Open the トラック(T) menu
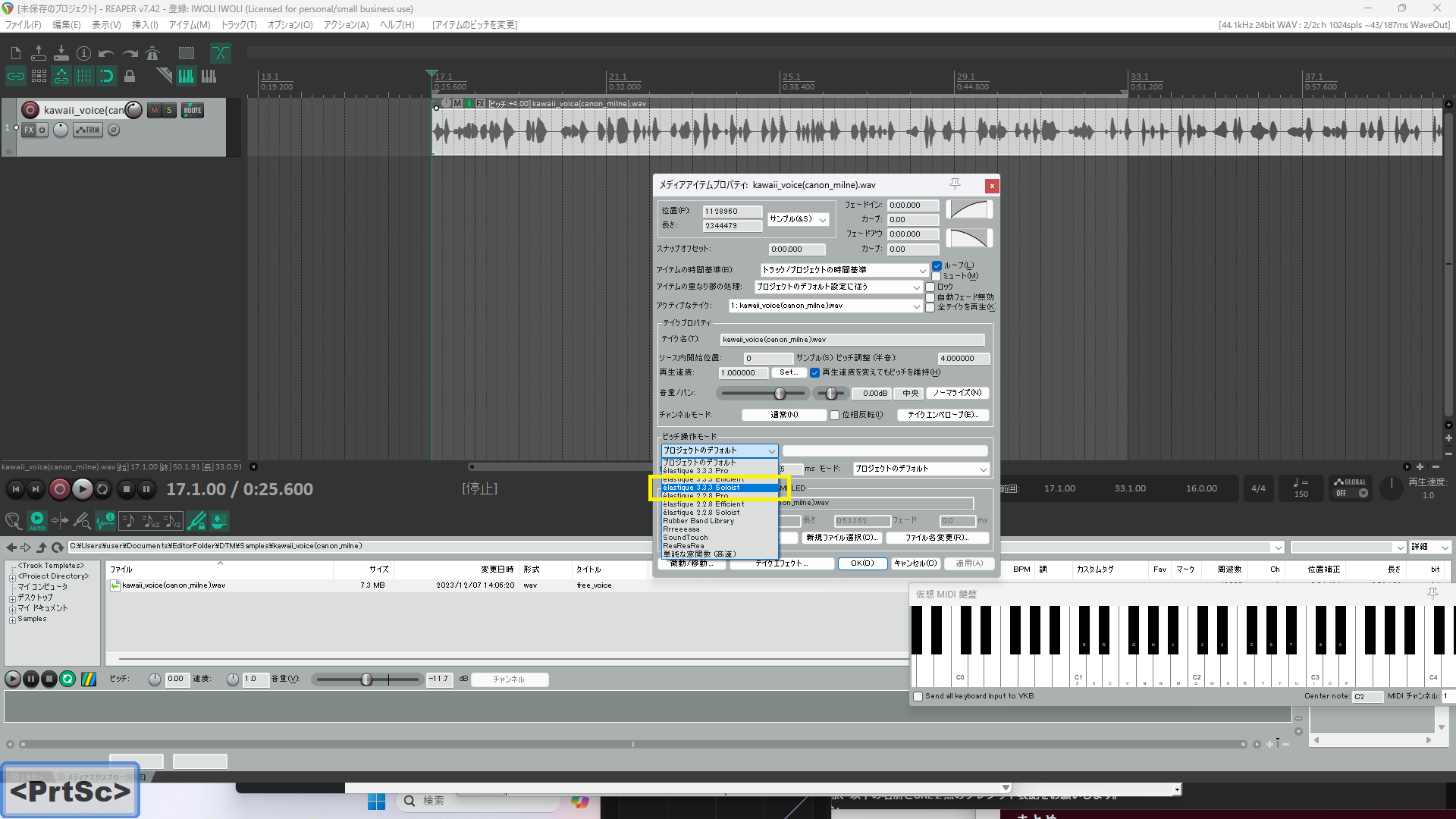This screenshot has width=1456, height=819. point(239,25)
